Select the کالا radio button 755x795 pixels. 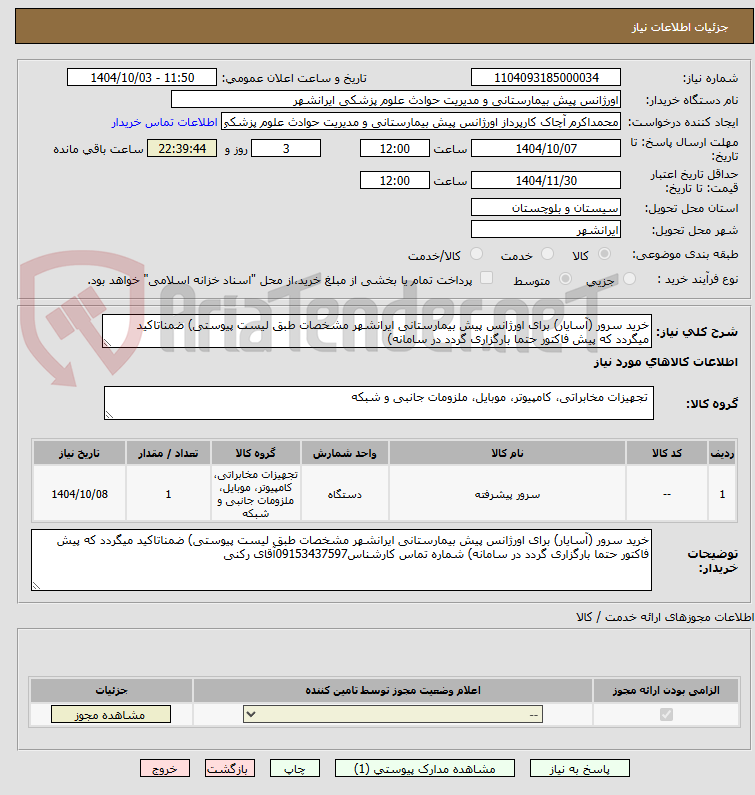coord(604,254)
